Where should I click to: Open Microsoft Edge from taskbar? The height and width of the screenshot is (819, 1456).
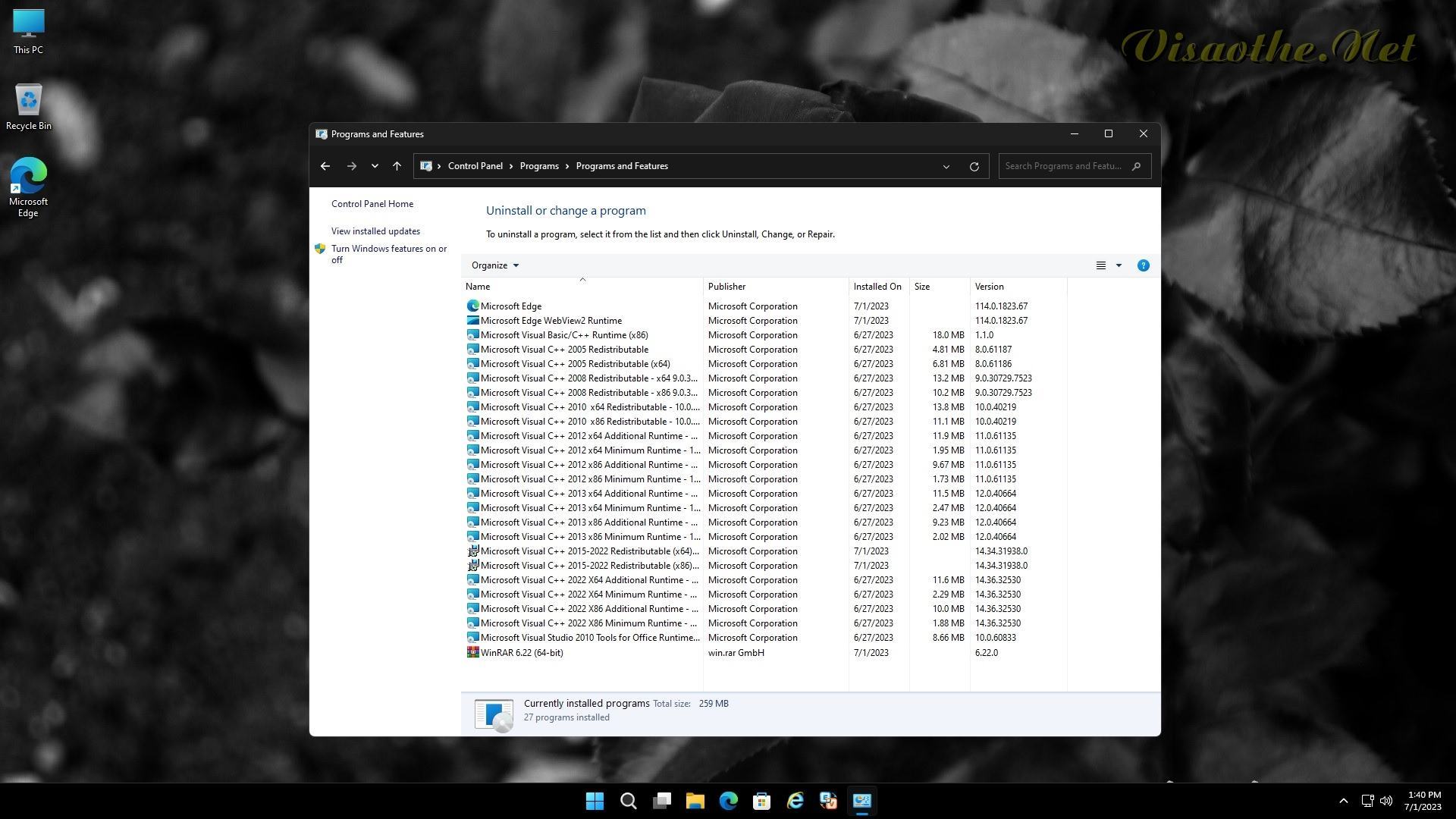(x=728, y=801)
